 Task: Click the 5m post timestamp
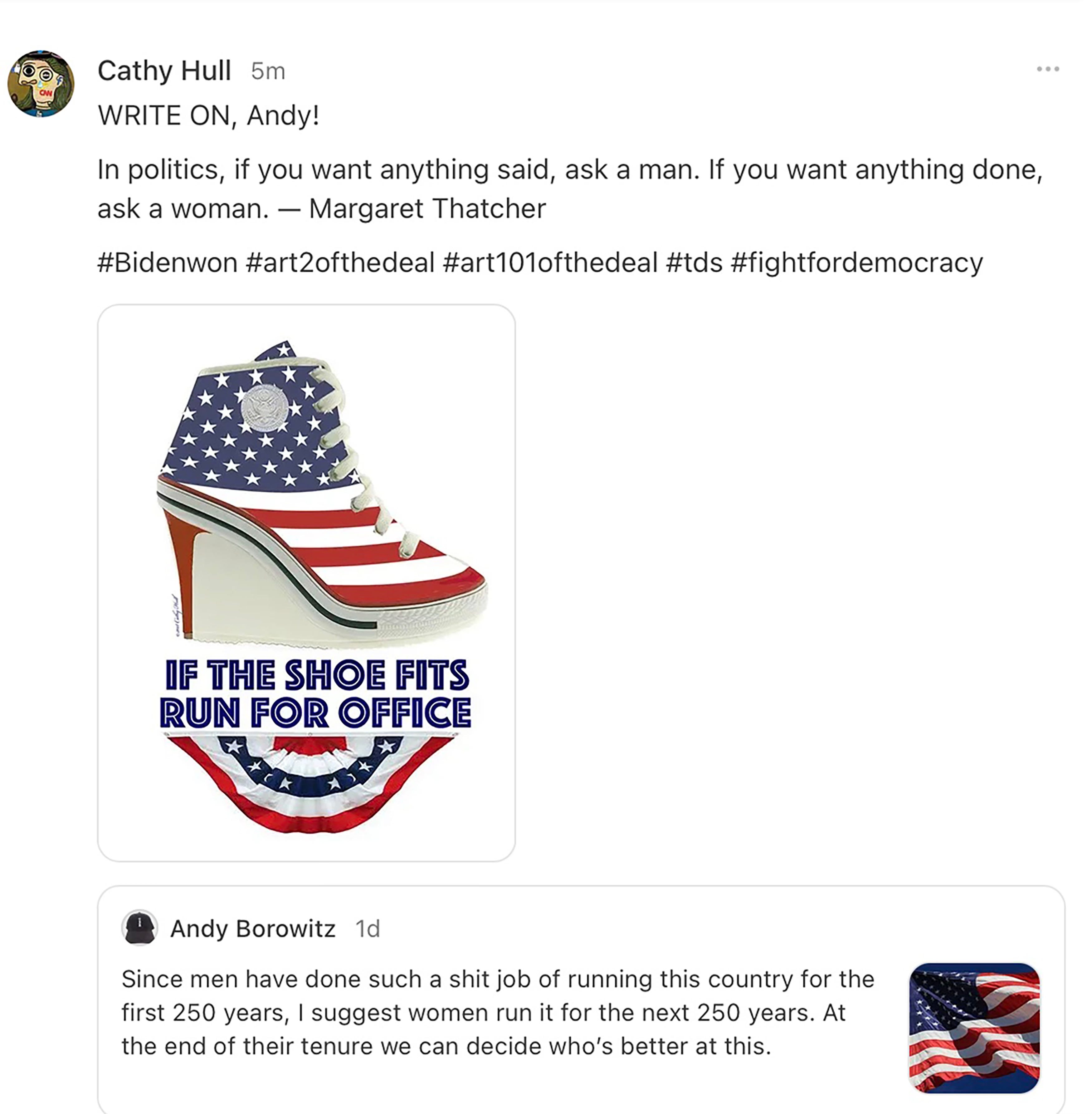[268, 72]
